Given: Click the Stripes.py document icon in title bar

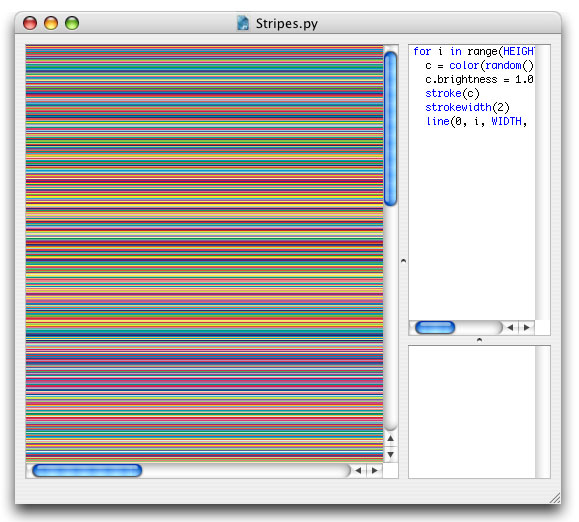Looking at the screenshot, I should click(x=243, y=23).
